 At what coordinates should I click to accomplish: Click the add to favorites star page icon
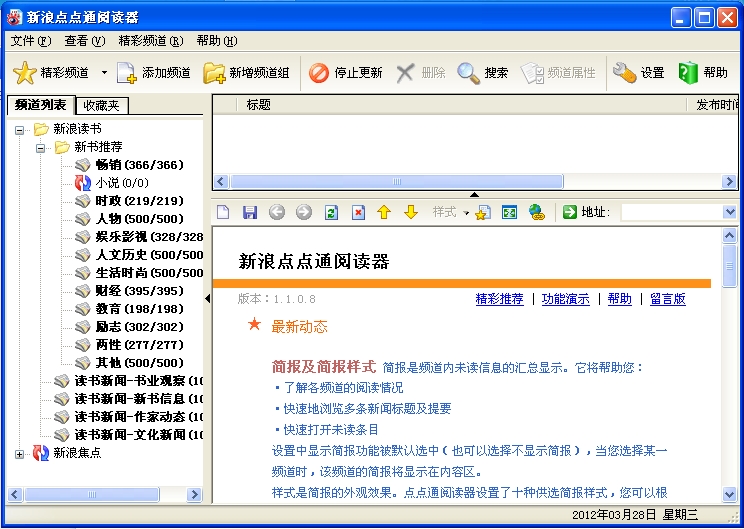(x=483, y=212)
